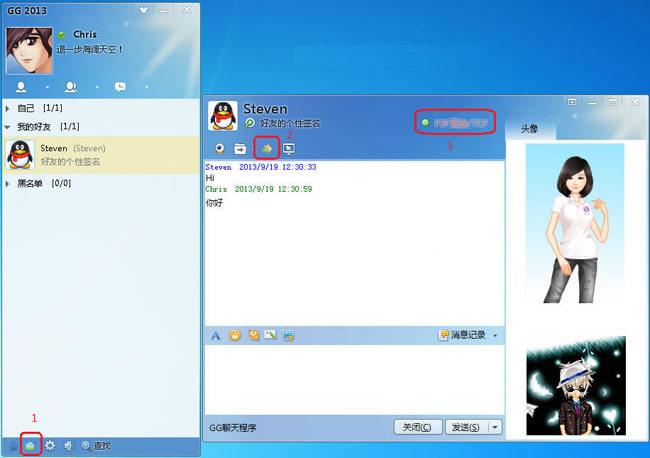Click Steven's penguin avatar in chat header
Screen dimensions: 650x458
point(223,116)
